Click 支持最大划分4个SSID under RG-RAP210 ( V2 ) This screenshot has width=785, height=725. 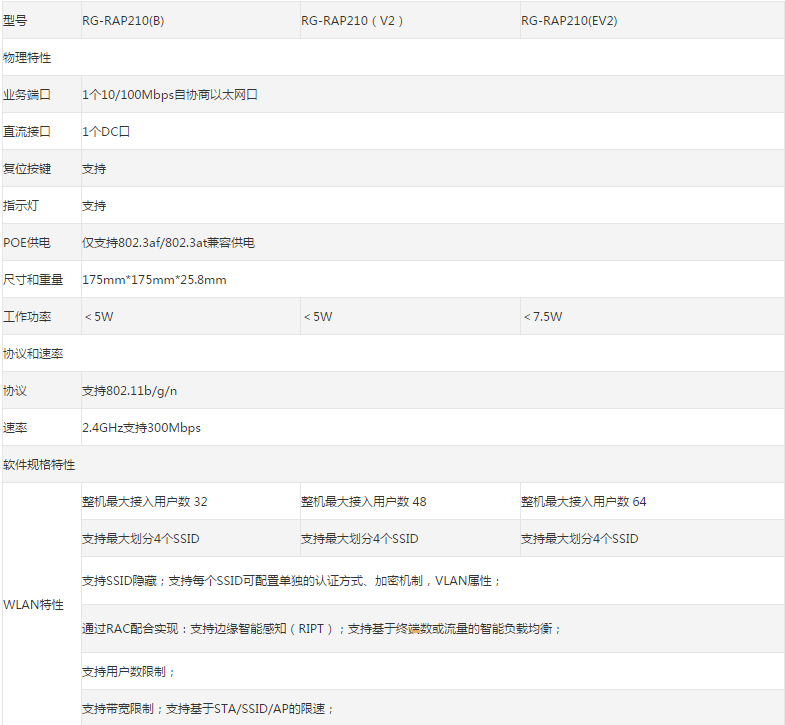[x=359, y=539]
